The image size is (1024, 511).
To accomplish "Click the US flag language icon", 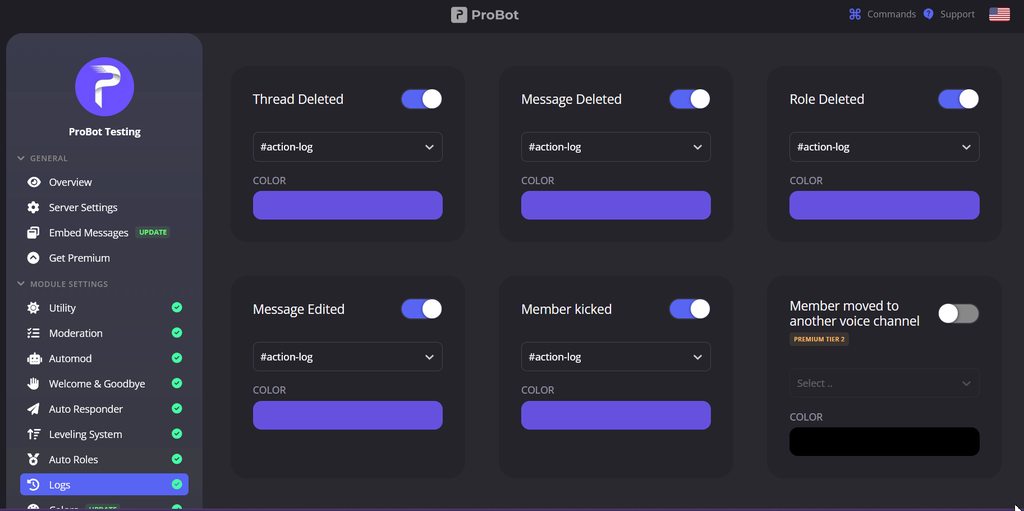I will pos(999,14).
